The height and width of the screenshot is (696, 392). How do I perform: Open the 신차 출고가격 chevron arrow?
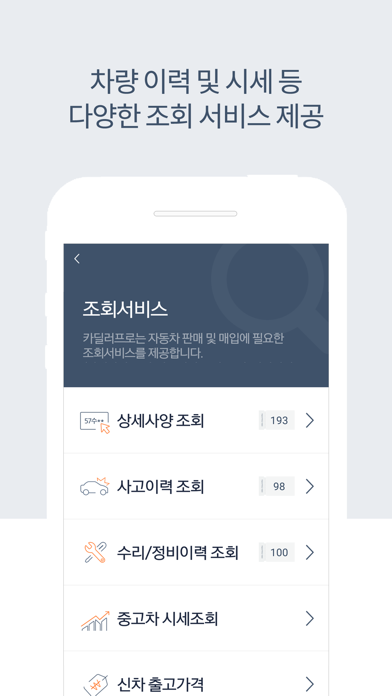(310, 684)
